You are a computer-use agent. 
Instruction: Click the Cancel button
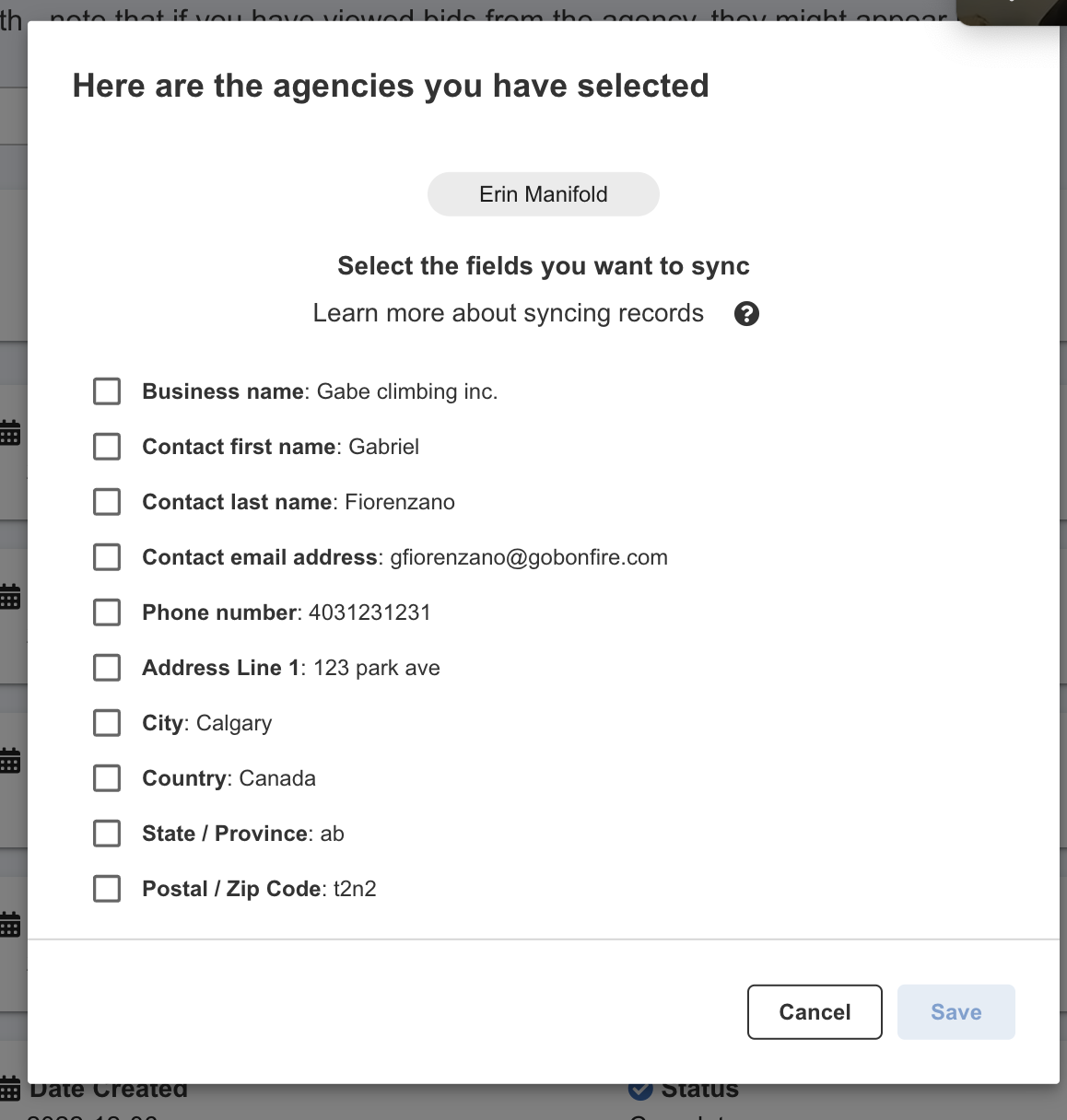coord(815,1012)
